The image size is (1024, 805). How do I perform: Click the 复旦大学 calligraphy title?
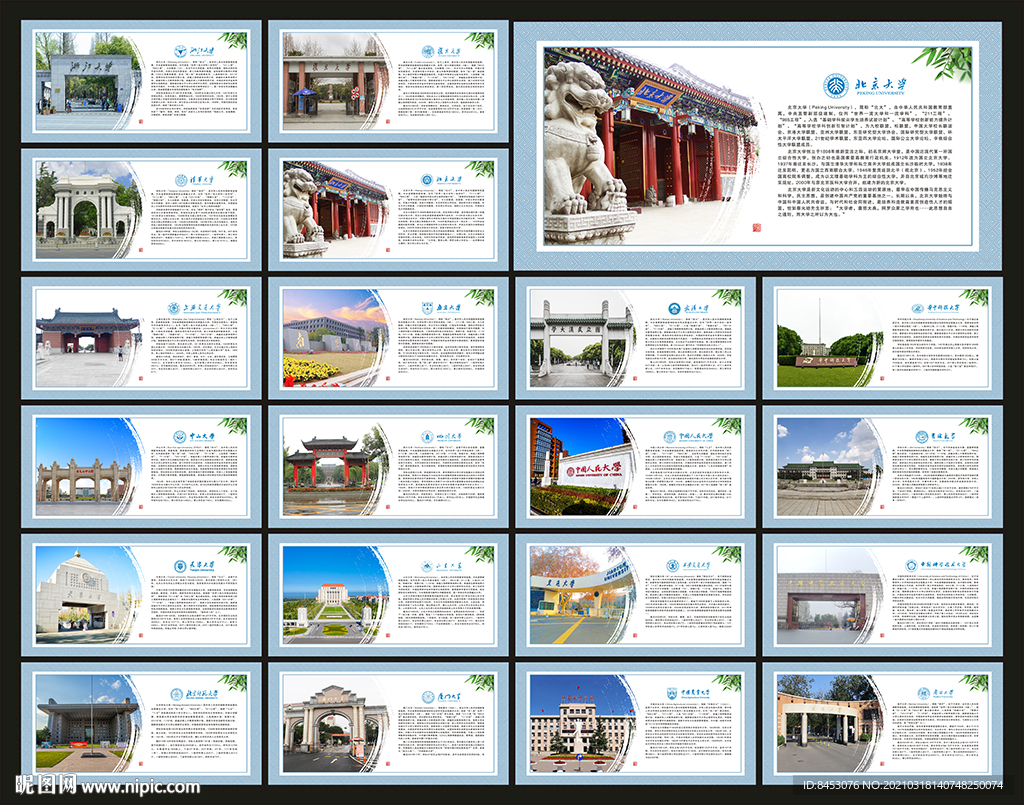(448, 51)
